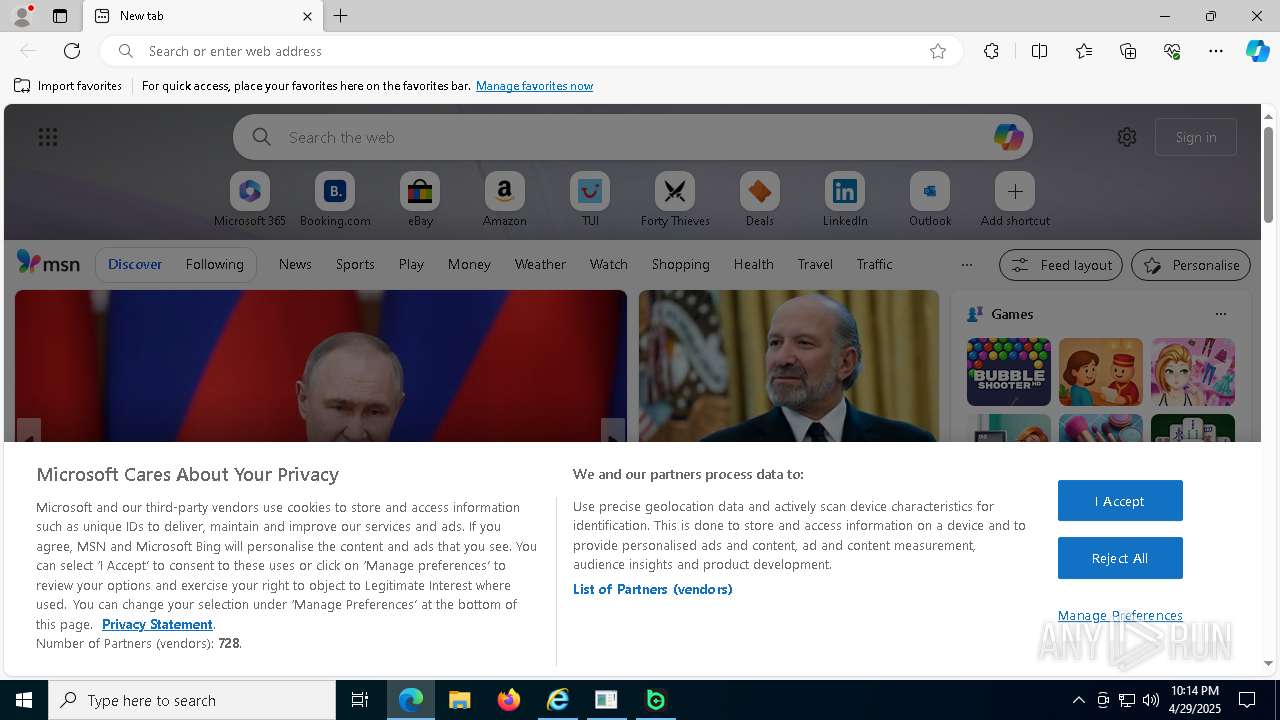Open Outlook shortcut

click(x=930, y=199)
